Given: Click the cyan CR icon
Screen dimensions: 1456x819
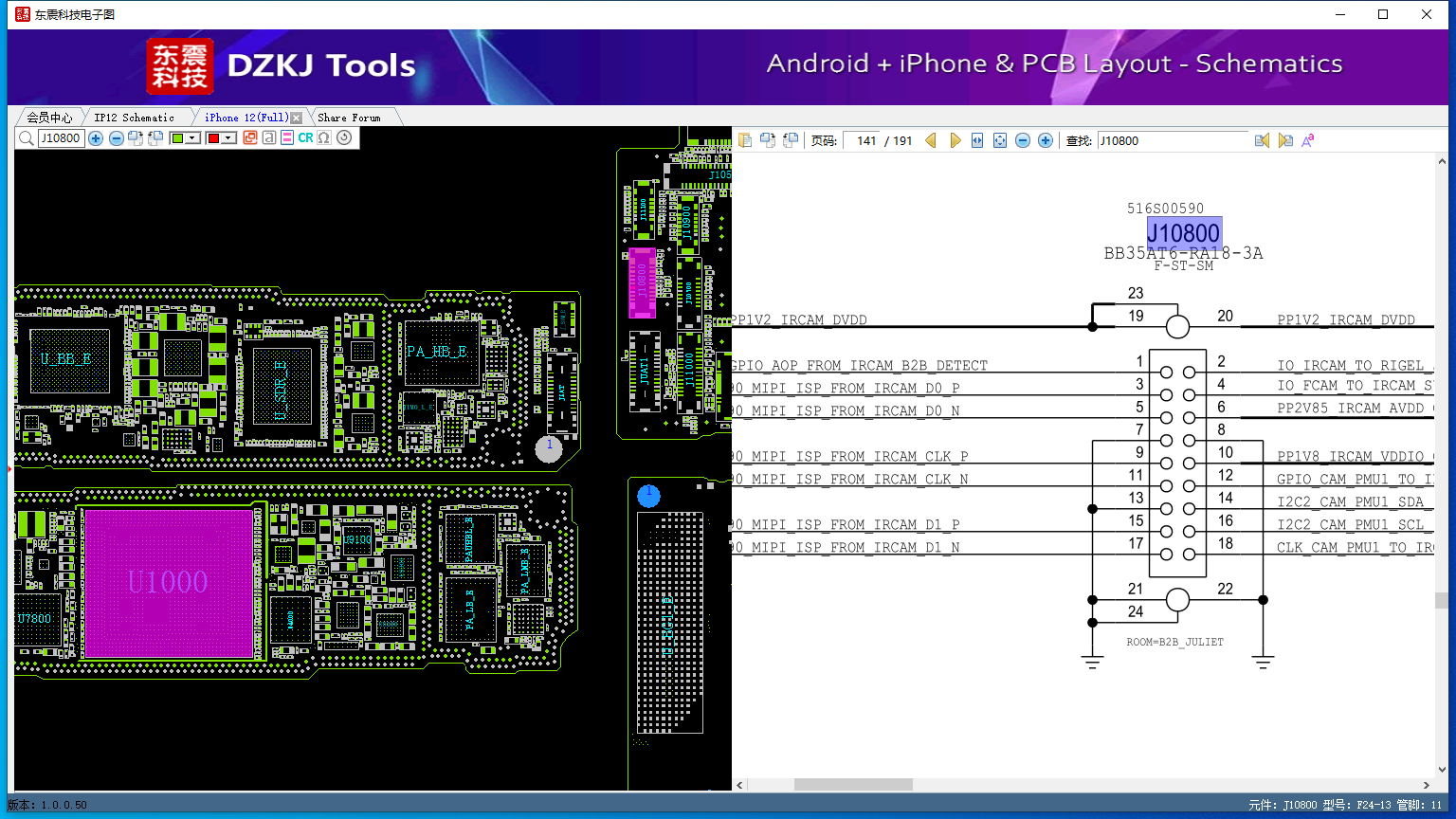Looking at the screenshot, I should pyautogui.click(x=305, y=138).
